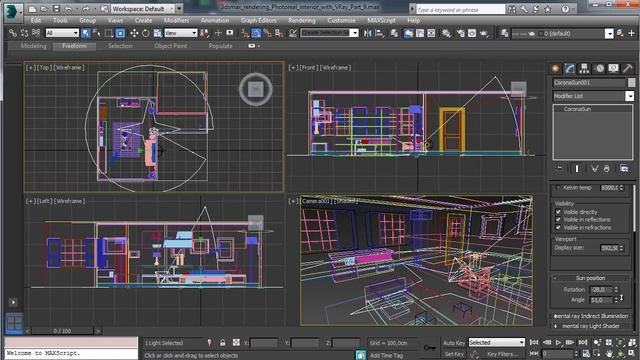Open the Hierarchy command panel tab

[x=584, y=68]
